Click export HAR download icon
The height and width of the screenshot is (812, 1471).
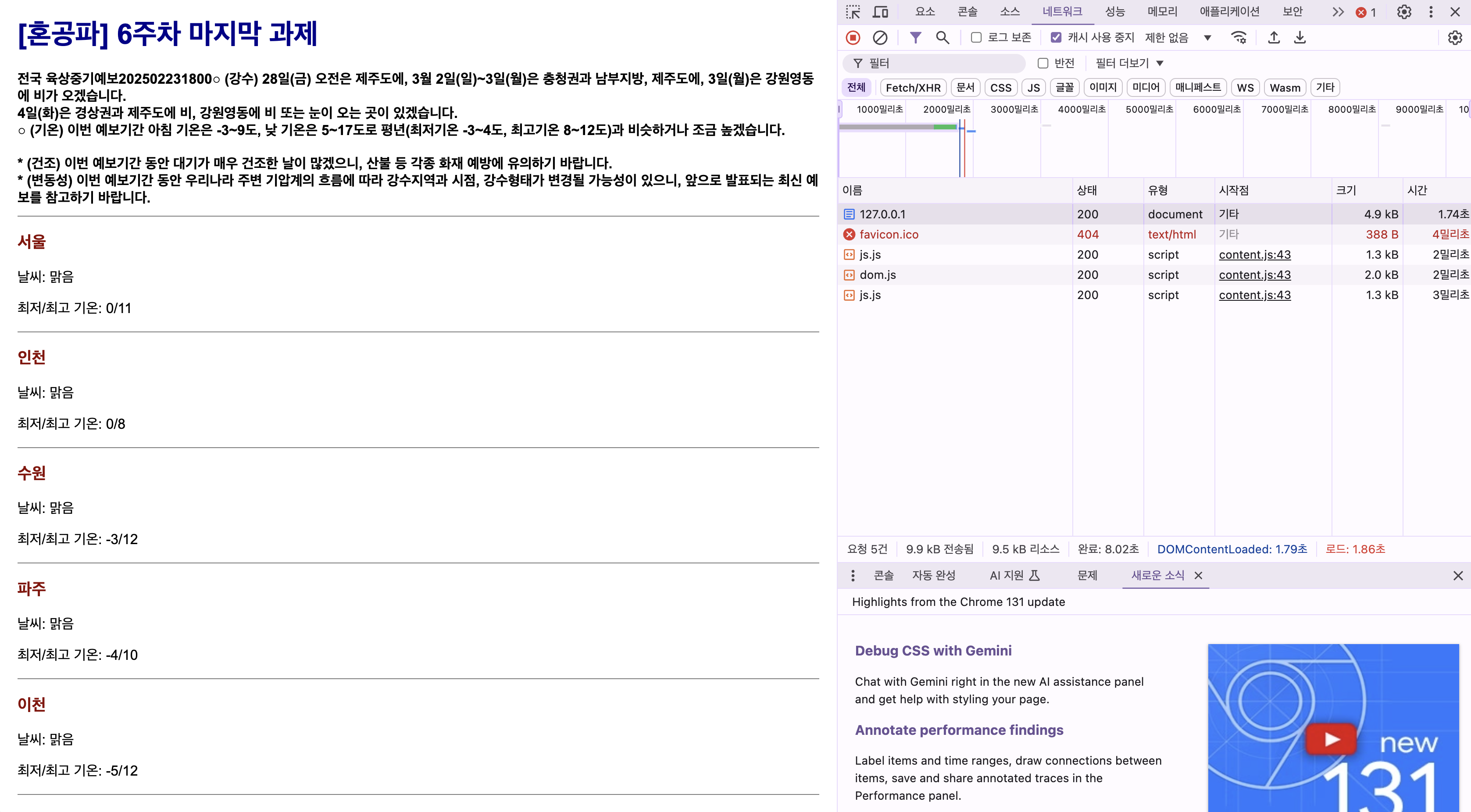(1300, 38)
